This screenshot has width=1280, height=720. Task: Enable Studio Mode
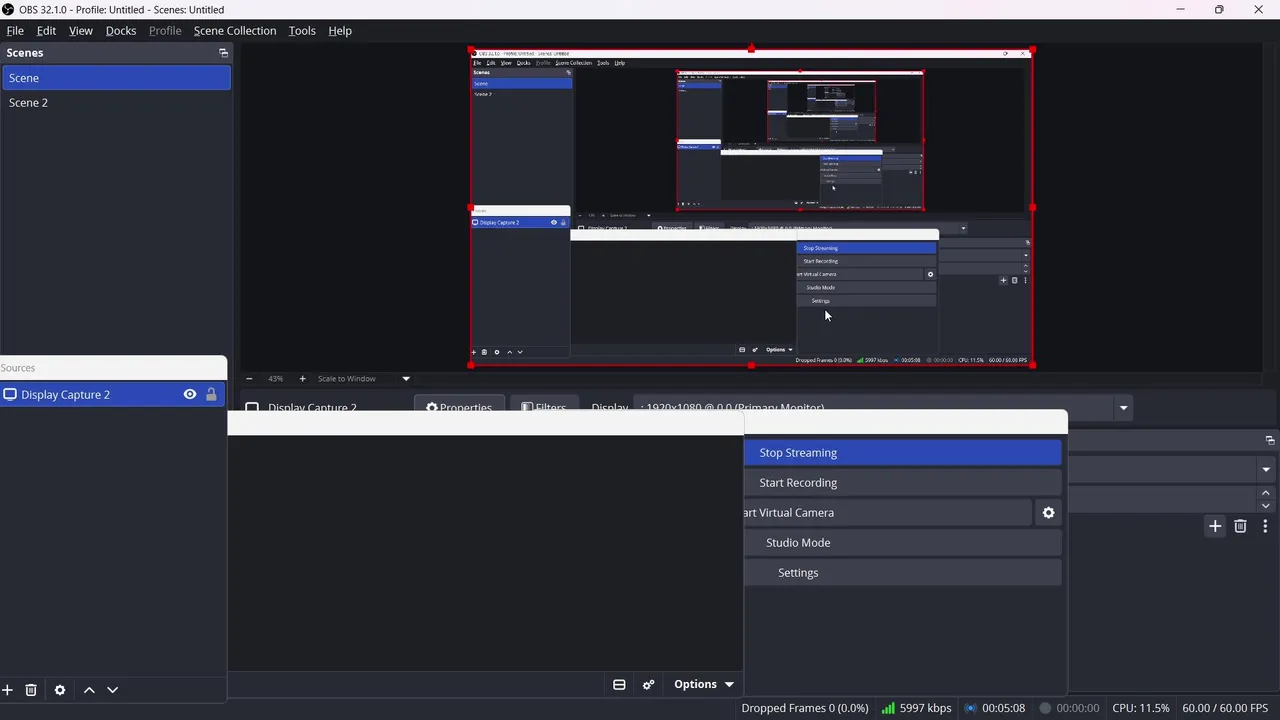tap(902, 543)
